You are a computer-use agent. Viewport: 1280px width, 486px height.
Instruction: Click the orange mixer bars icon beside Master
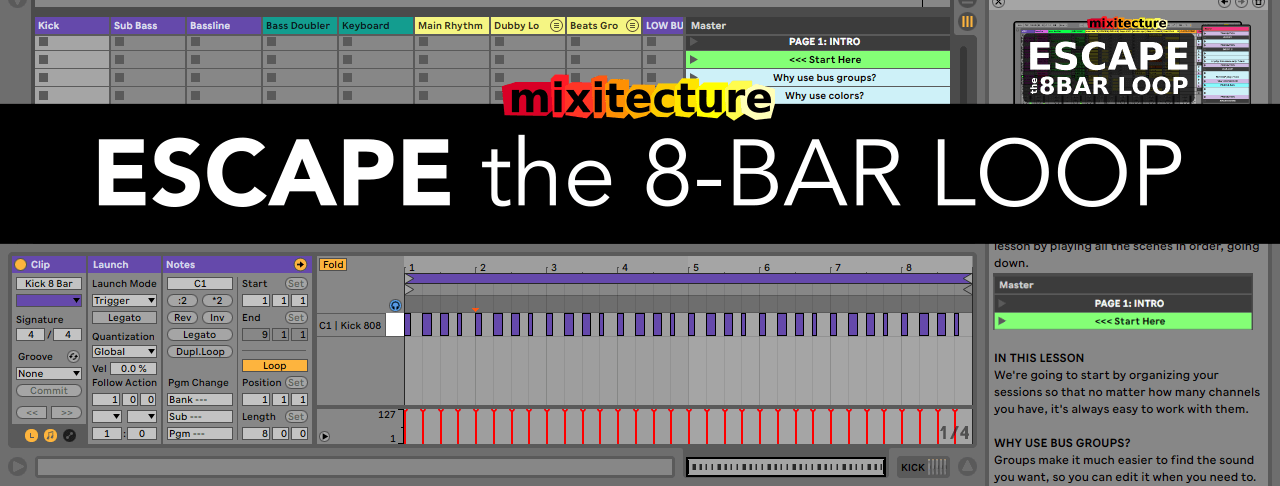pyautogui.click(x=967, y=21)
